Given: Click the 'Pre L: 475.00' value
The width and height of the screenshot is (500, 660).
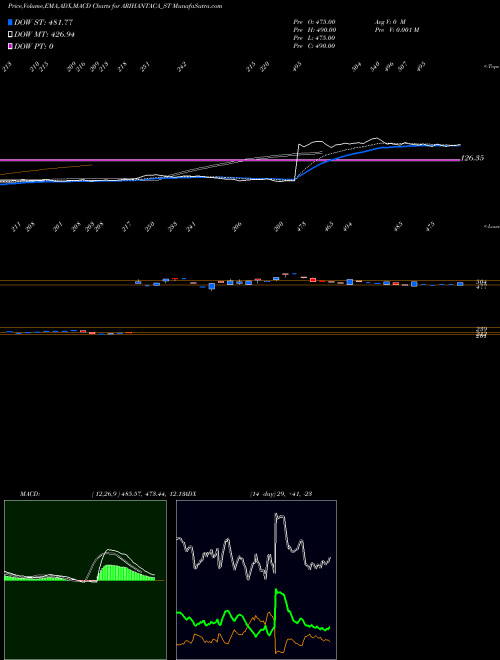Looking at the screenshot, I should (314, 38).
